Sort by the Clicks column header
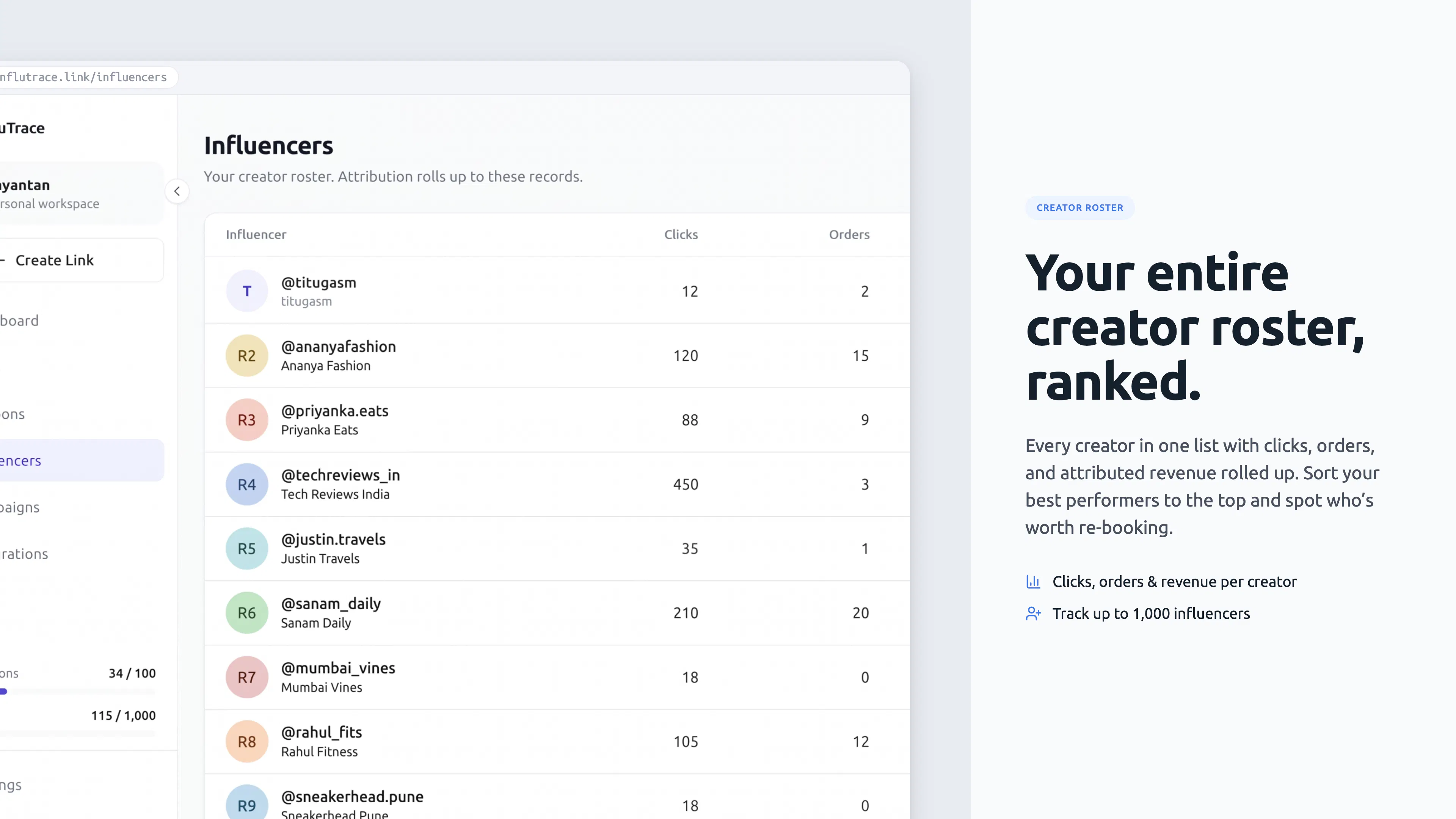The height and width of the screenshot is (819, 1456). [x=681, y=235]
